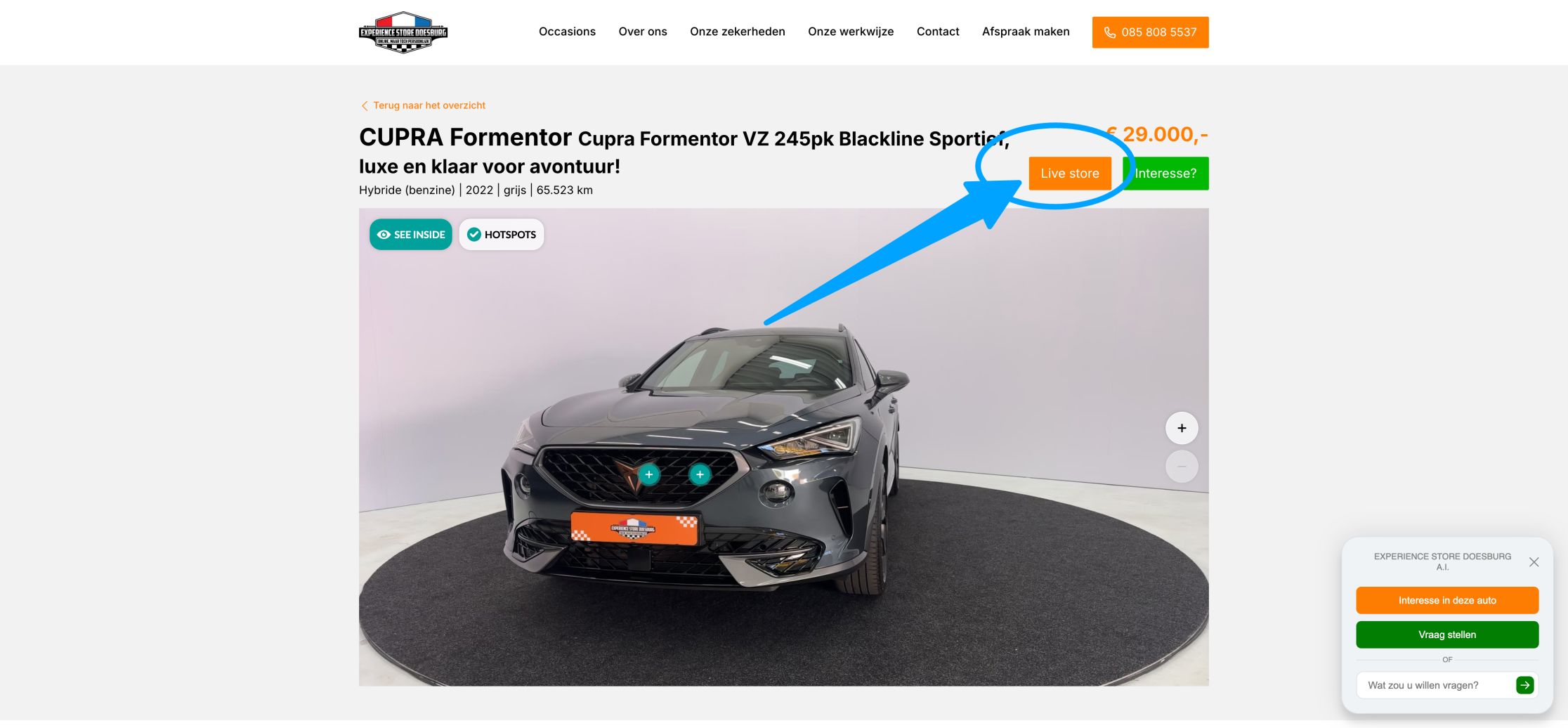
Task: Click the Experience Store Doesburg logo
Action: (403, 32)
